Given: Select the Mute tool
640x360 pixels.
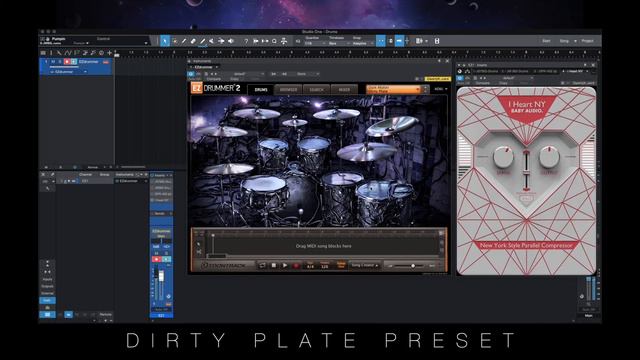Looking at the screenshot, I should point(212,41).
